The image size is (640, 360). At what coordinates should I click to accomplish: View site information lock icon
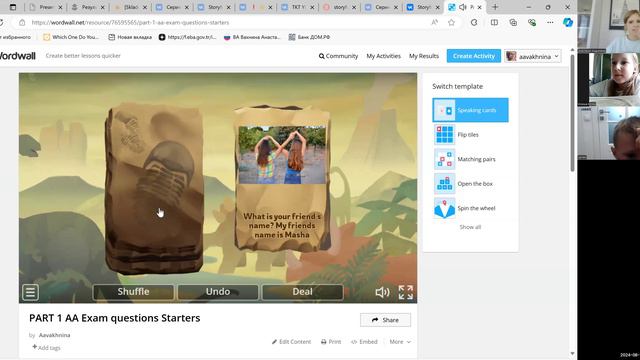pyautogui.click(x=22, y=22)
